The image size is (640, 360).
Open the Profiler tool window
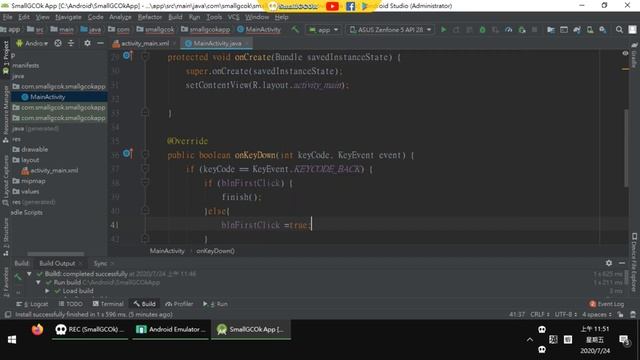point(179,304)
